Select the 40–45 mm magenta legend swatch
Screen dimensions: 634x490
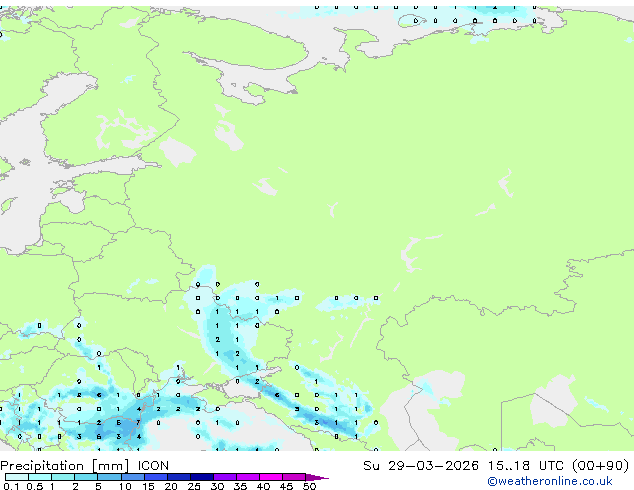click(x=271, y=477)
